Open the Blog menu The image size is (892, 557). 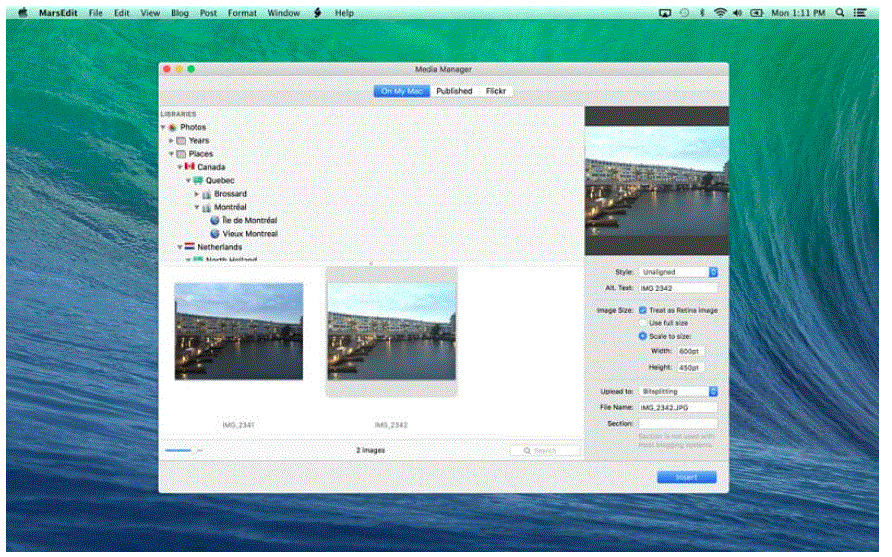(180, 13)
